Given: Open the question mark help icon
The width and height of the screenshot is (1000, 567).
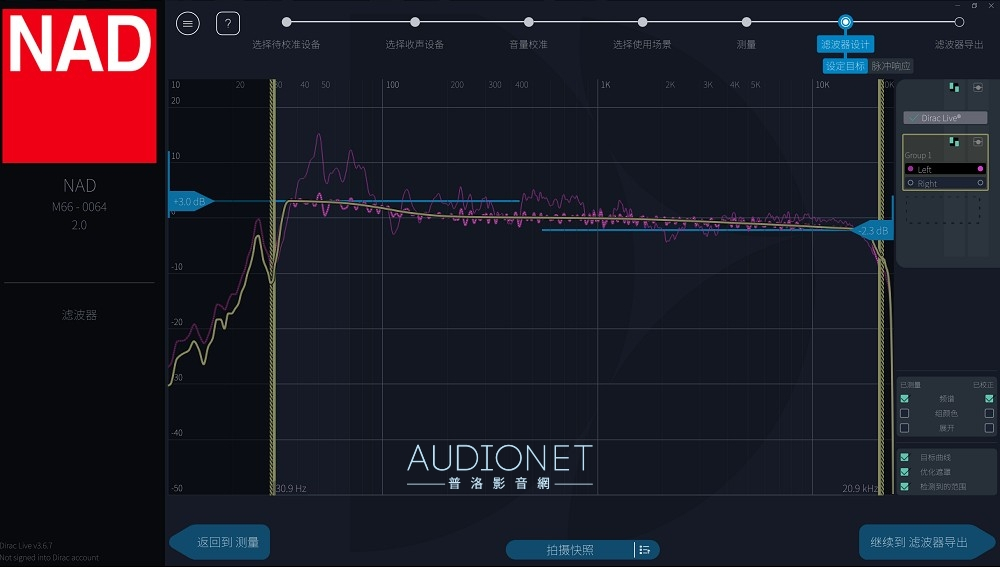Looking at the screenshot, I should pyautogui.click(x=228, y=24).
